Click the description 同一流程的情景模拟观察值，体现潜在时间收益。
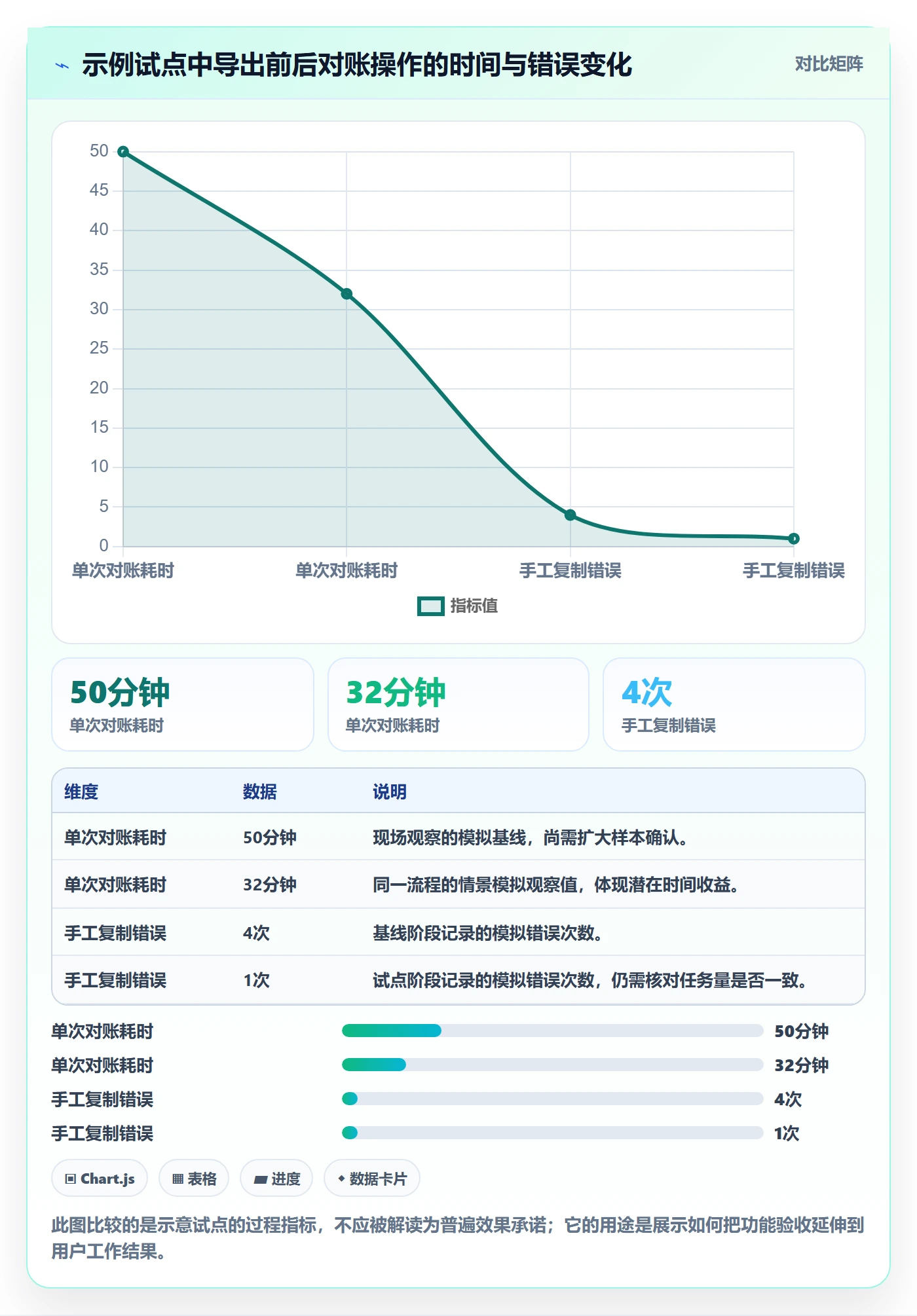The height and width of the screenshot is (1316, 917). pos(556,885)
